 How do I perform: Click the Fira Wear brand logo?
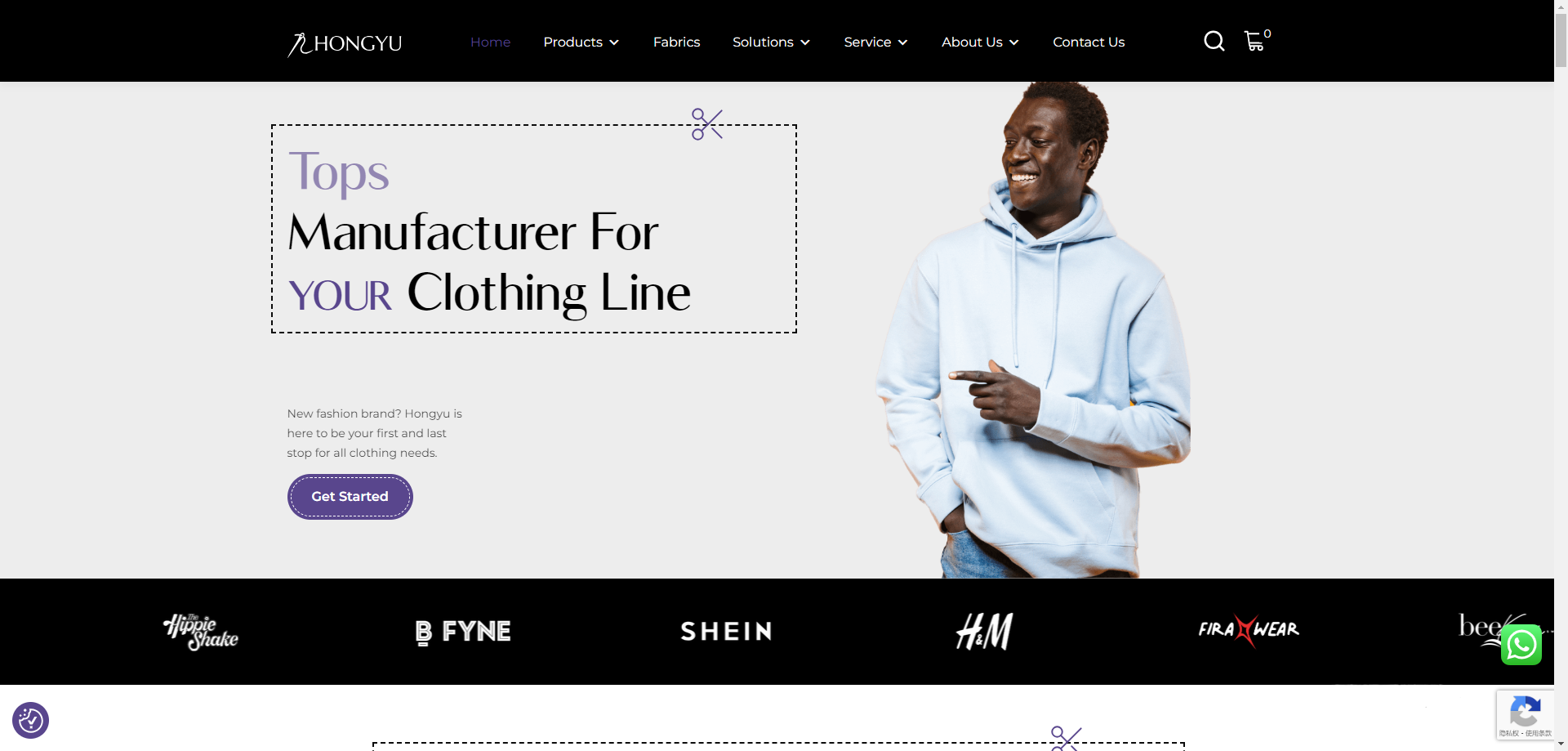[x=1248, y=630]
